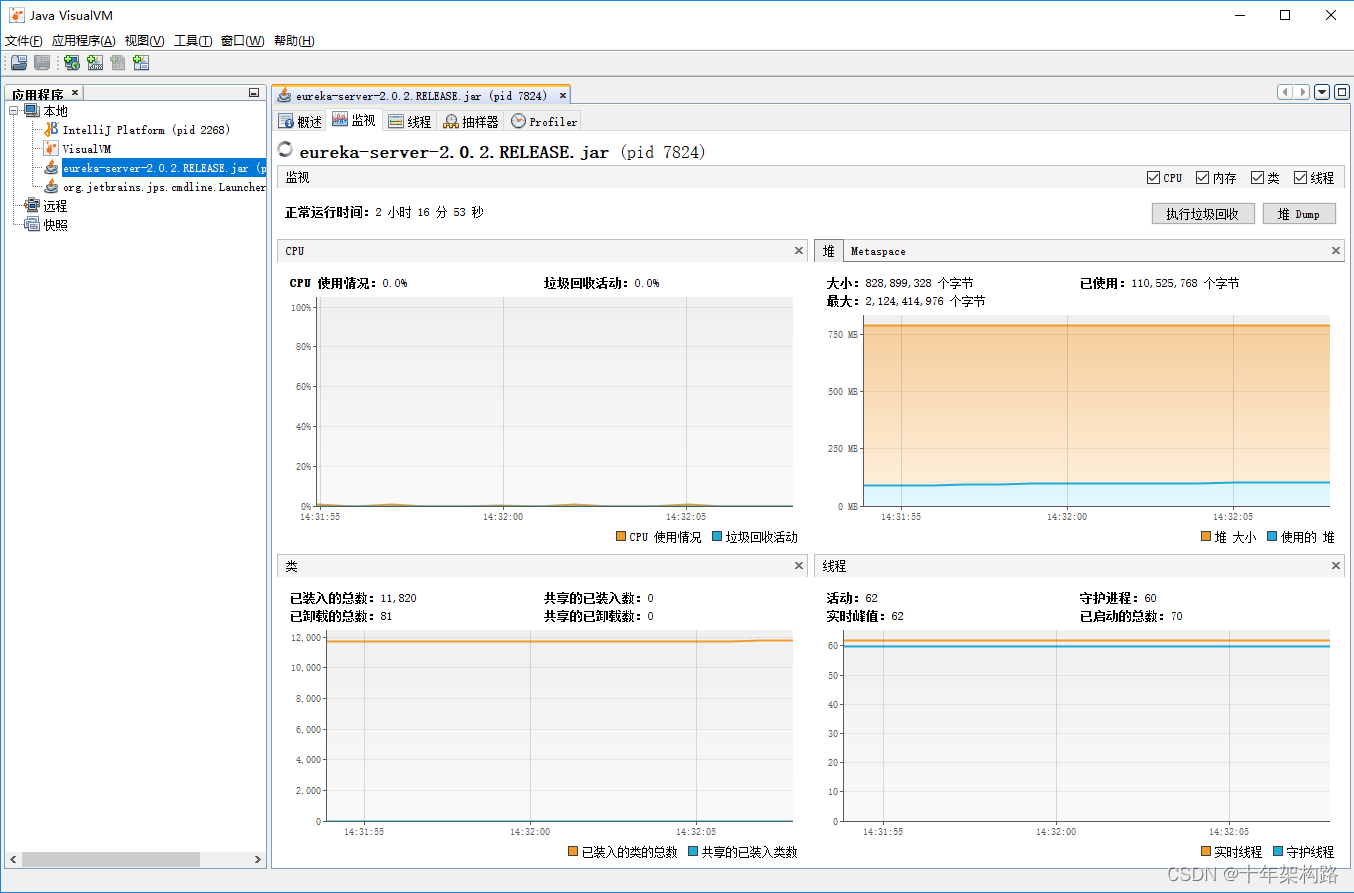
Task: Click the Load snapshot toolbar icon
Action: [x=19, y=63]
